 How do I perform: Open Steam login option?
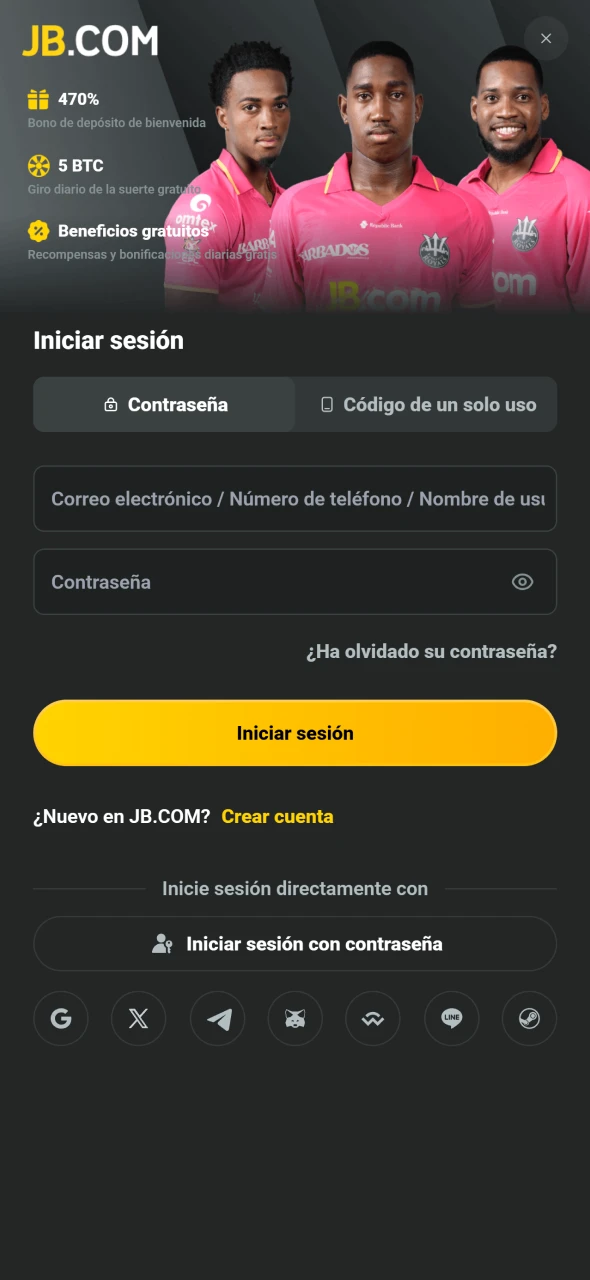pos(529,1018)
